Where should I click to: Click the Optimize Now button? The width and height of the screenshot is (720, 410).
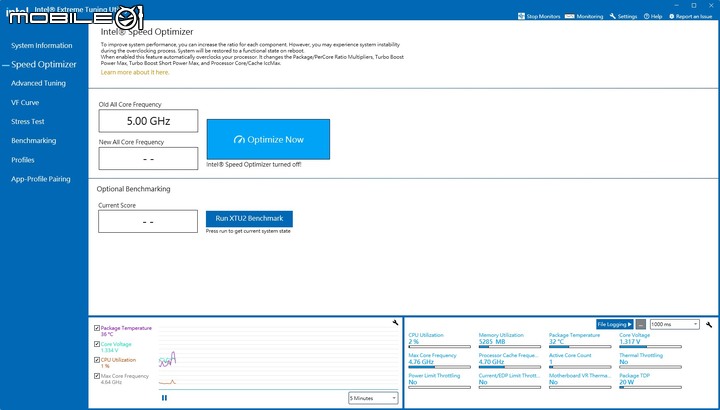[268, 139]
